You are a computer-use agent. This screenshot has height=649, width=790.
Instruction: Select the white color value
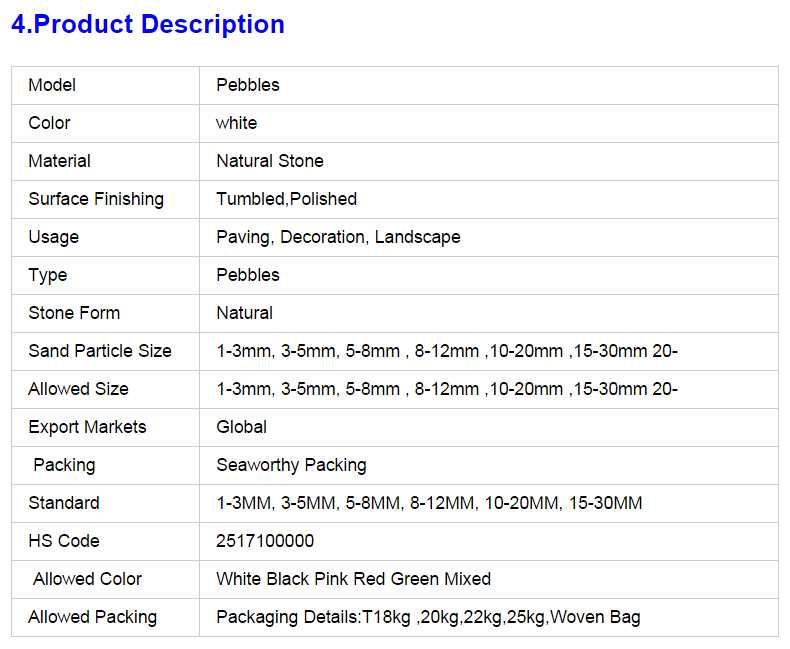pyautogui.click(x=236, y=123)
